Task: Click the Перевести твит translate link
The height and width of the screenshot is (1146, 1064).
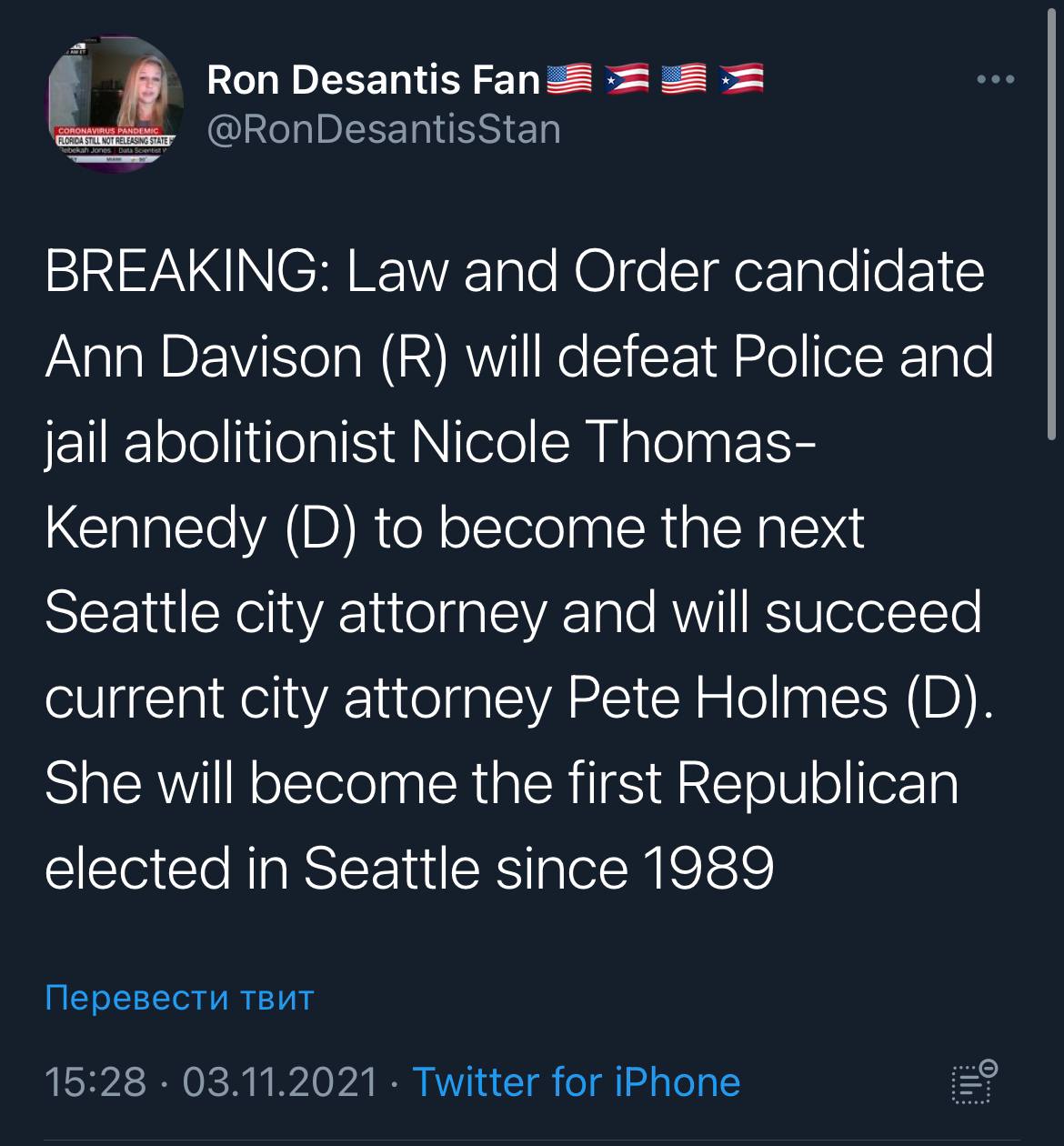Action: 179,998
